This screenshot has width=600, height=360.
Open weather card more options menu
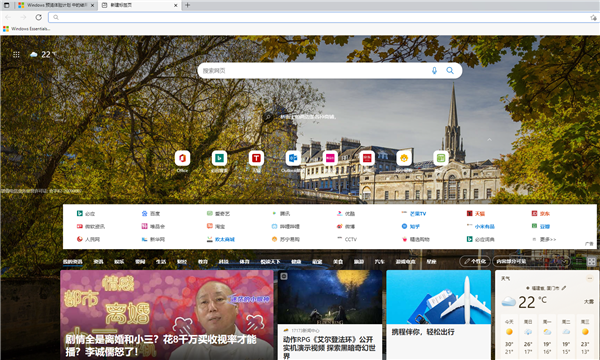point(590,278)
